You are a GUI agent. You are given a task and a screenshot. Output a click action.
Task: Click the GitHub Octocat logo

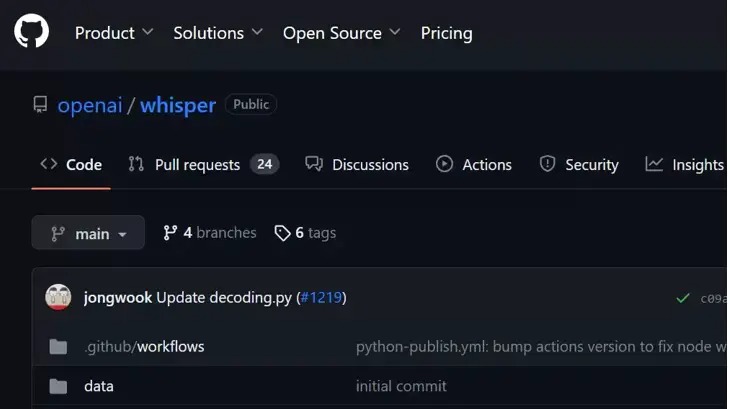pyautogui.click(x=31, y=31)
